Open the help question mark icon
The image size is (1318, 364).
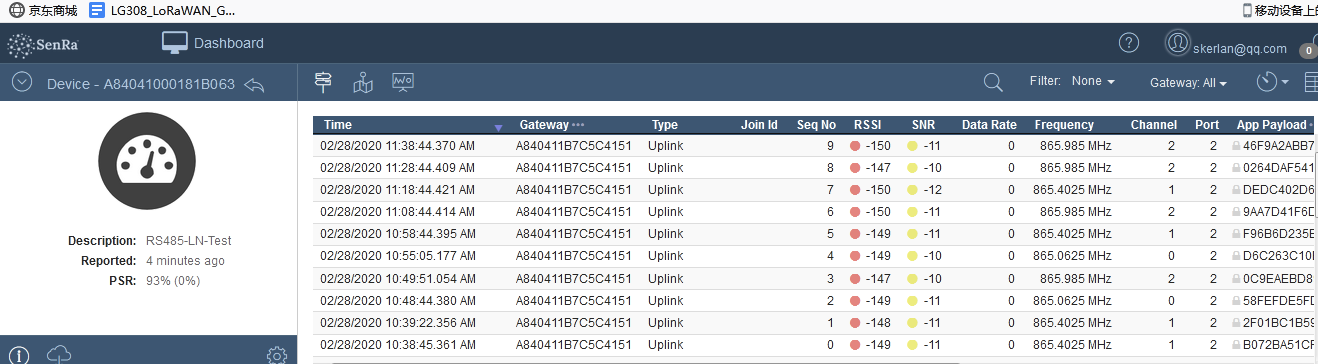[x=1128, y=43]
